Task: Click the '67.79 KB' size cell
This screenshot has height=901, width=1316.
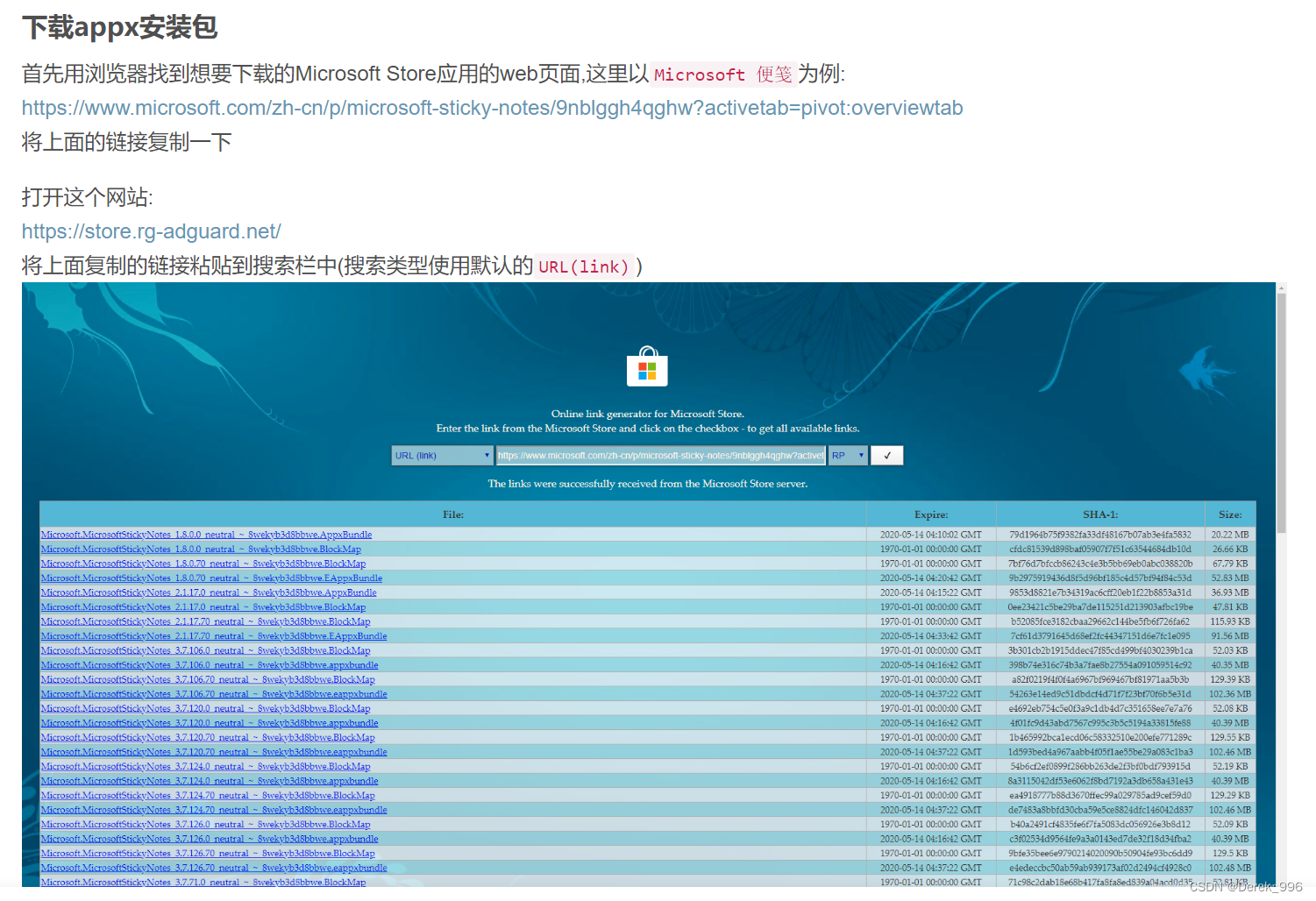Action: click(1230, 564)
